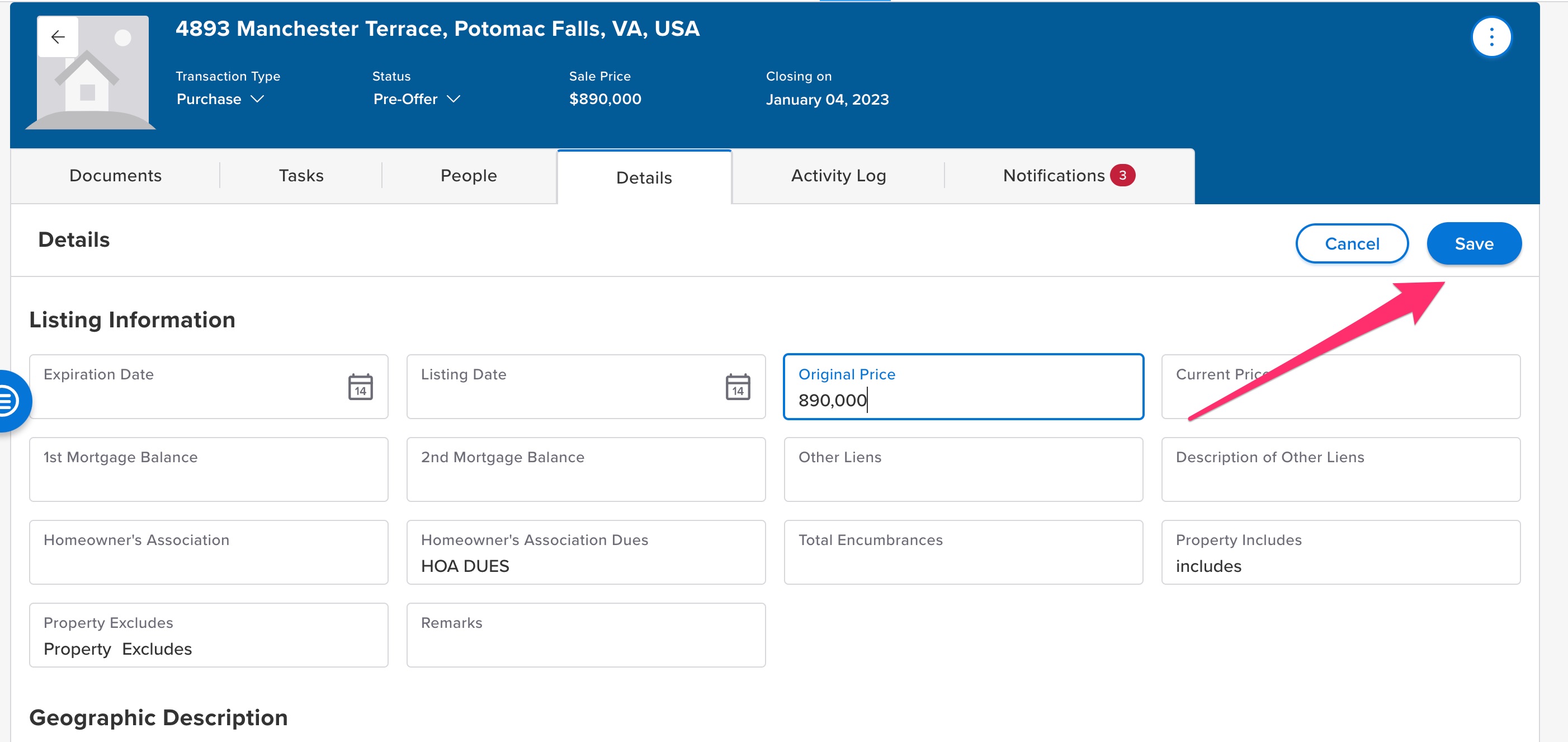Open the People tab

[469, 176]
